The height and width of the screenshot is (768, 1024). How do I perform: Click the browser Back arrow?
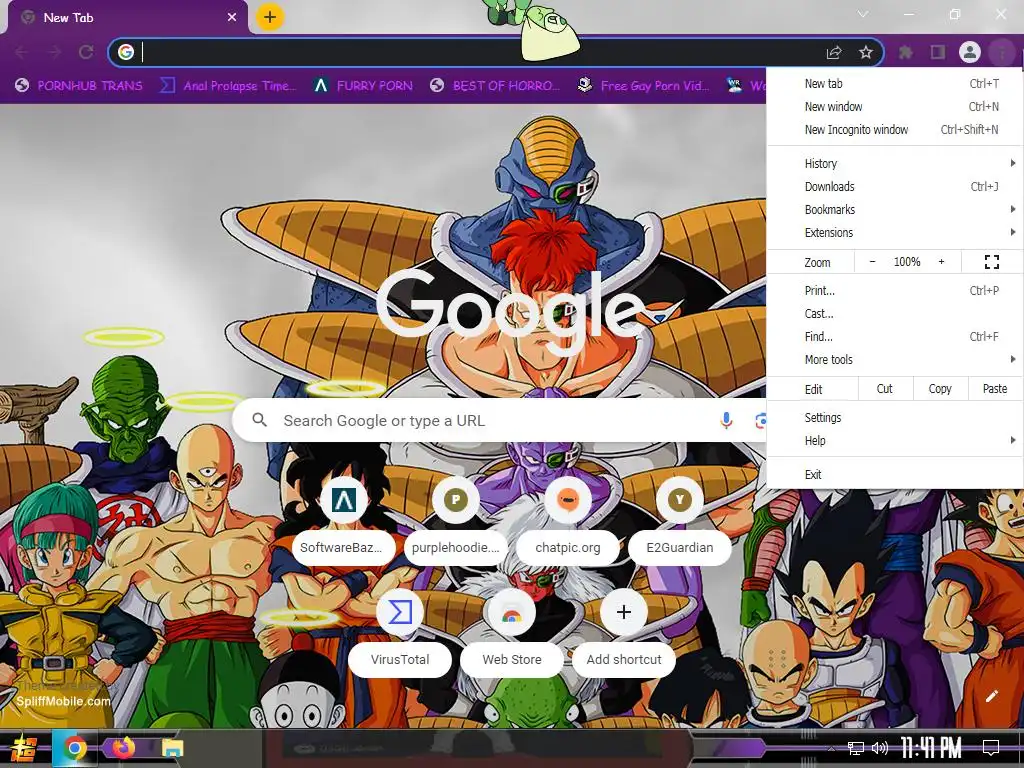click(x=22, y=52)
